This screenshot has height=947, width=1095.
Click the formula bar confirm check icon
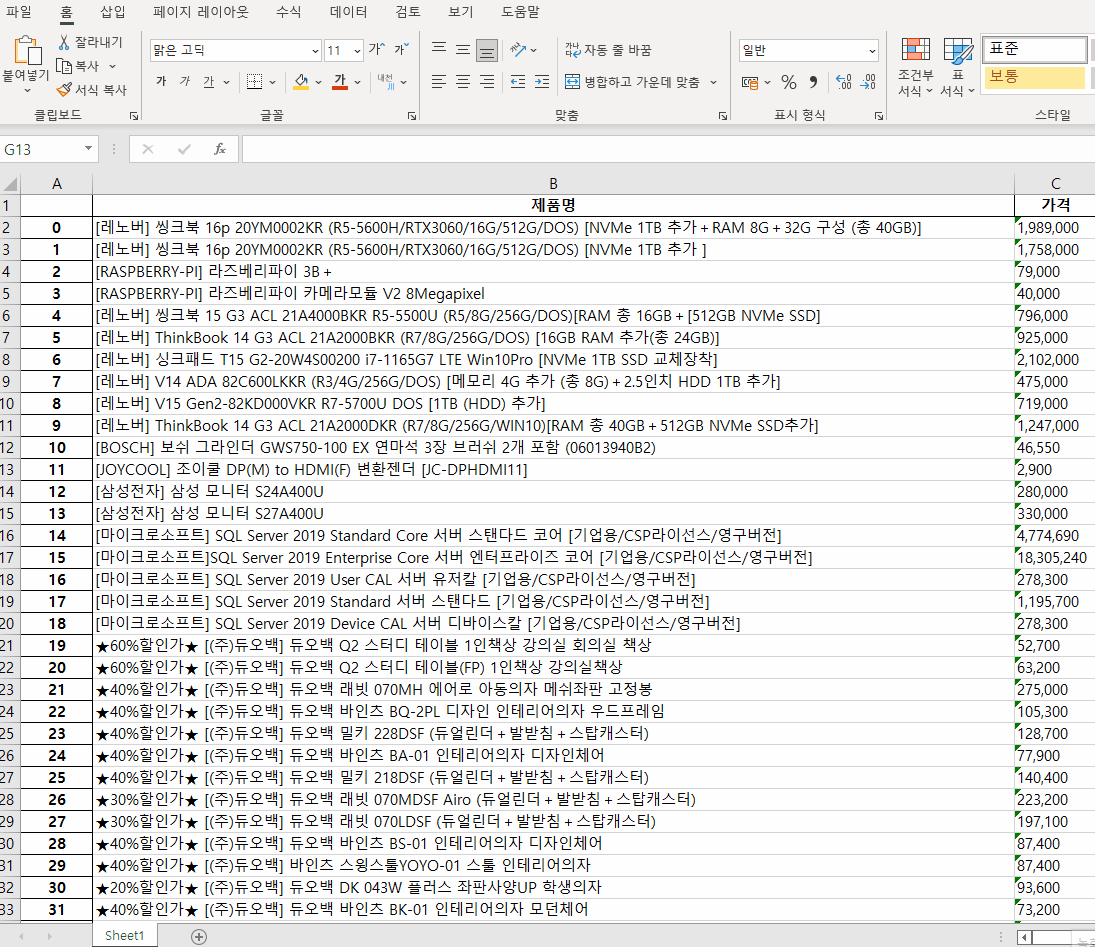point(184,149)
